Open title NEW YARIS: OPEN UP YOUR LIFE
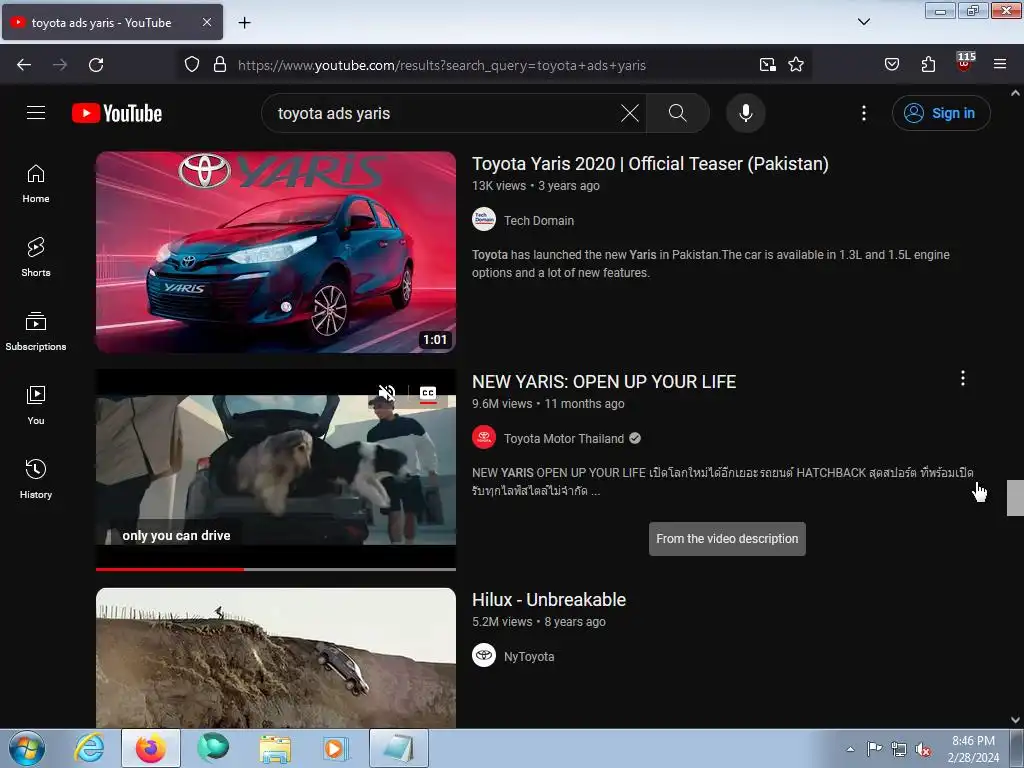Viewport: 1024px width, 768px height. coord(604,381)
